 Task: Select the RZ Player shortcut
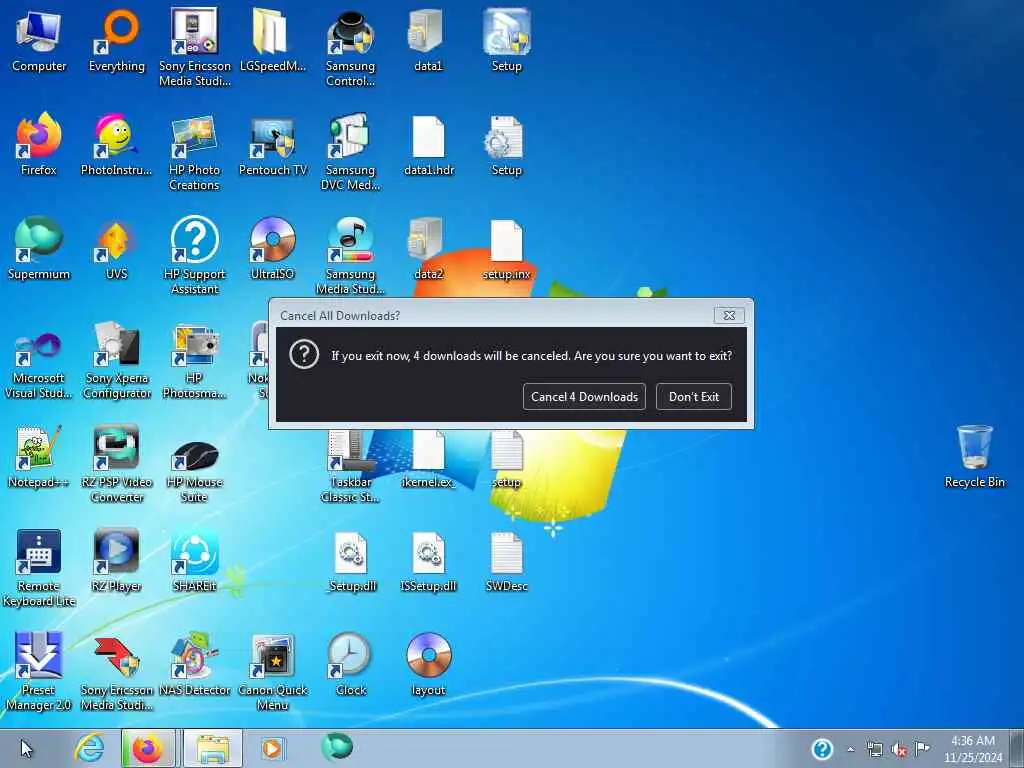point(116,560)
